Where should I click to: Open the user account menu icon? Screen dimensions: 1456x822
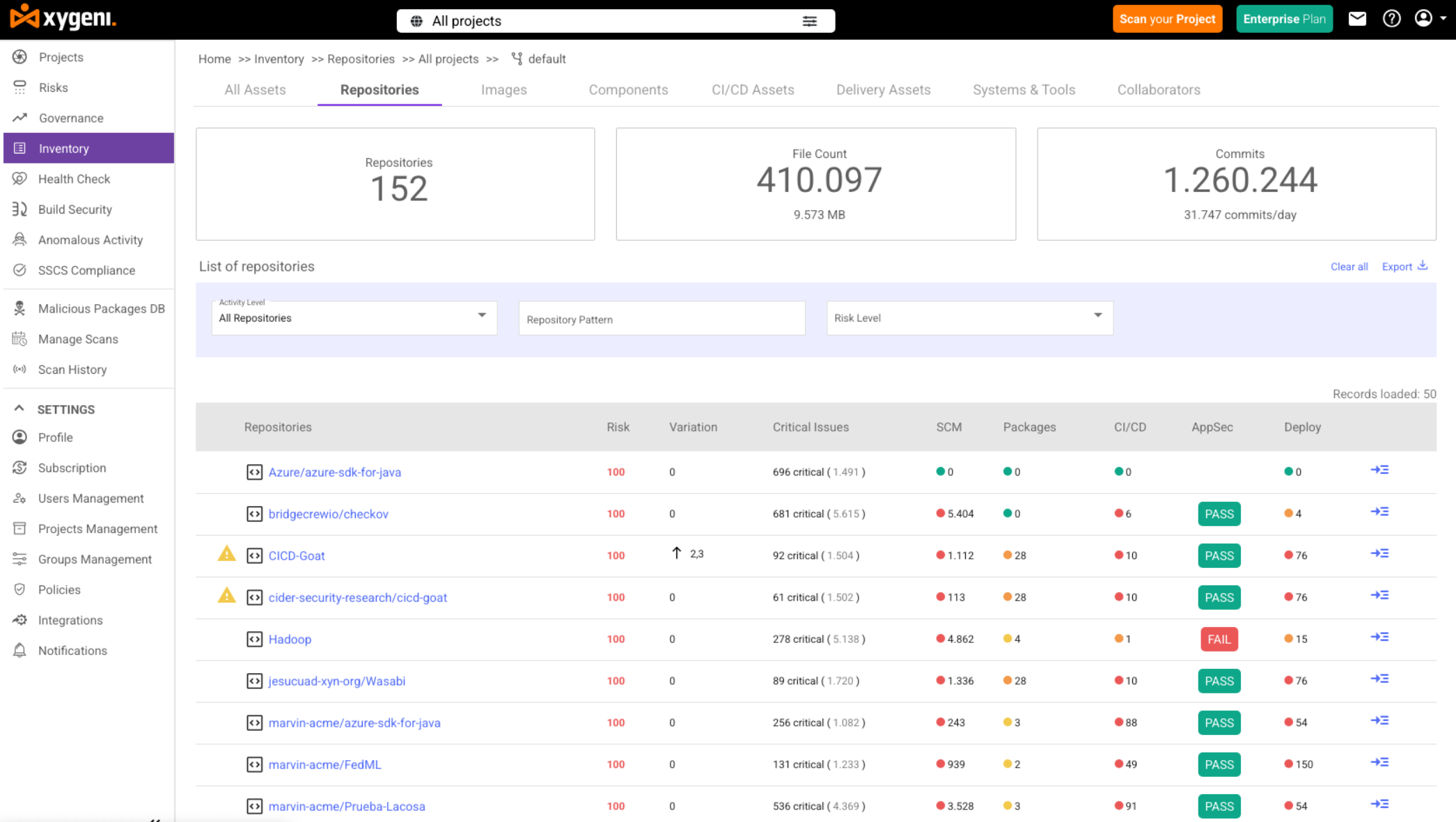click(1424, 19)
